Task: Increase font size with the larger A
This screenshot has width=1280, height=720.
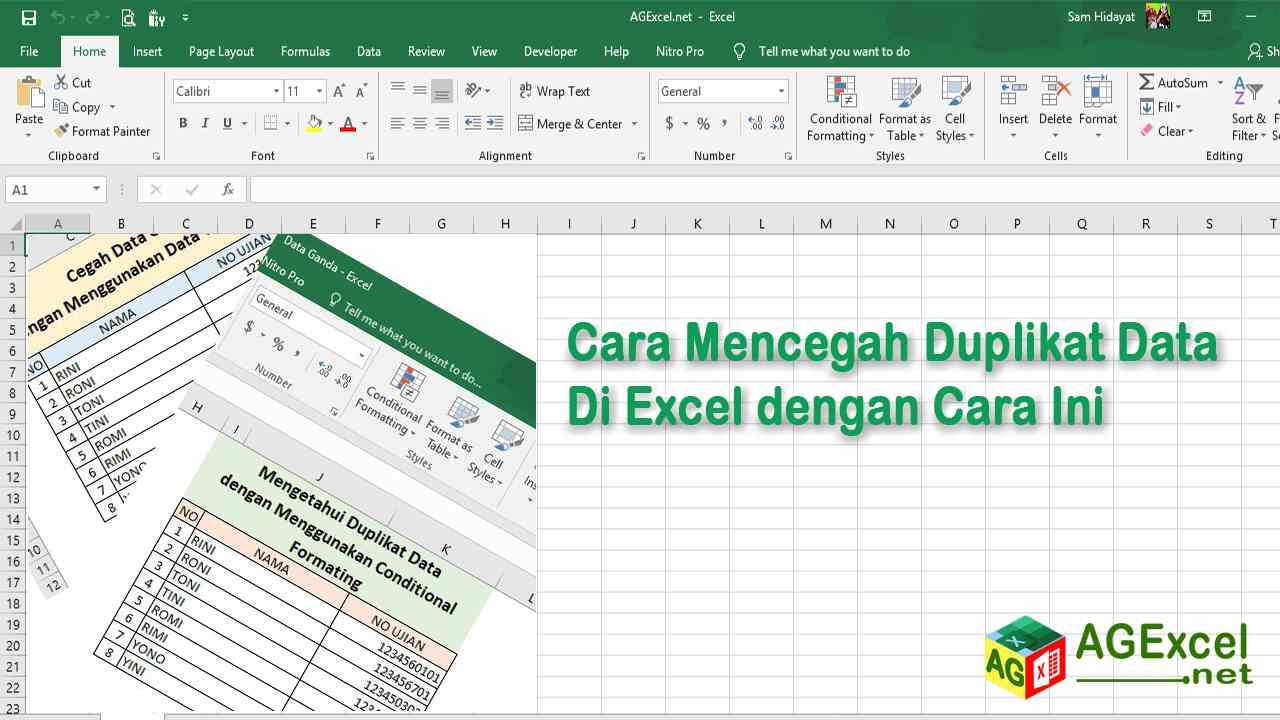Action: pyautogui.click(x=339, y=91)
